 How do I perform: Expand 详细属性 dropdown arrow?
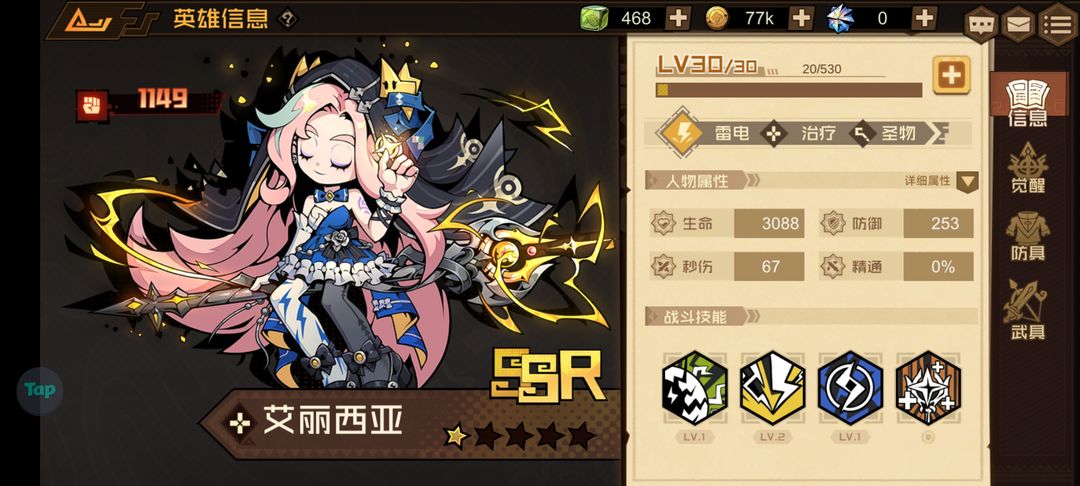coord(967,182)
